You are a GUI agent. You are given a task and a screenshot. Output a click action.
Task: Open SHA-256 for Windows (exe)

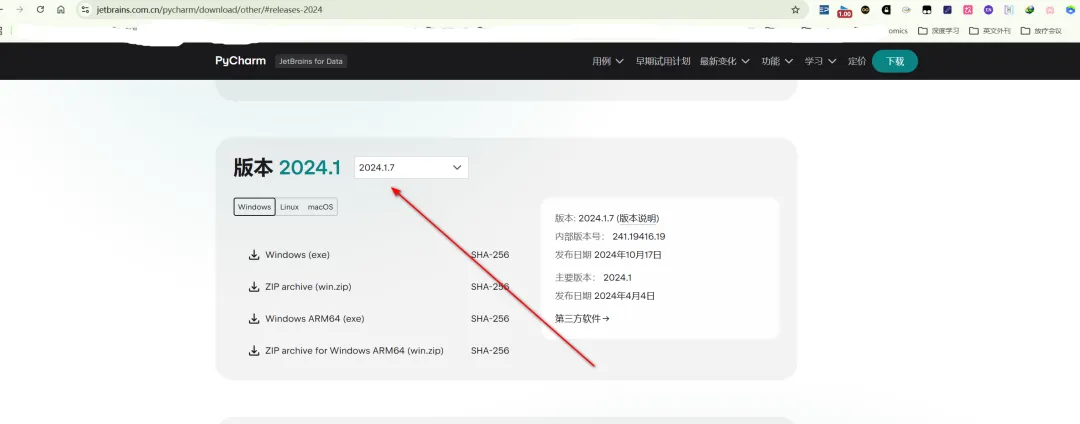[490, 255]
